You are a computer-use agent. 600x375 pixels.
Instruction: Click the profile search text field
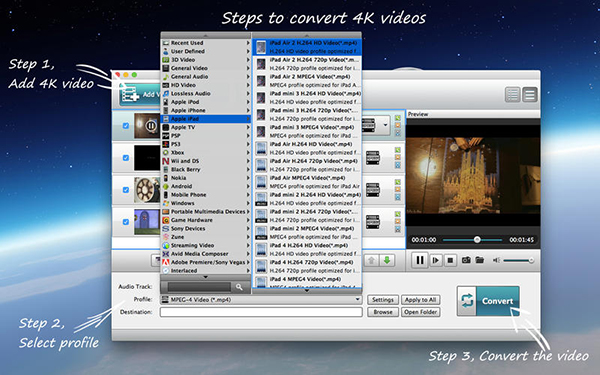point(199,287)
